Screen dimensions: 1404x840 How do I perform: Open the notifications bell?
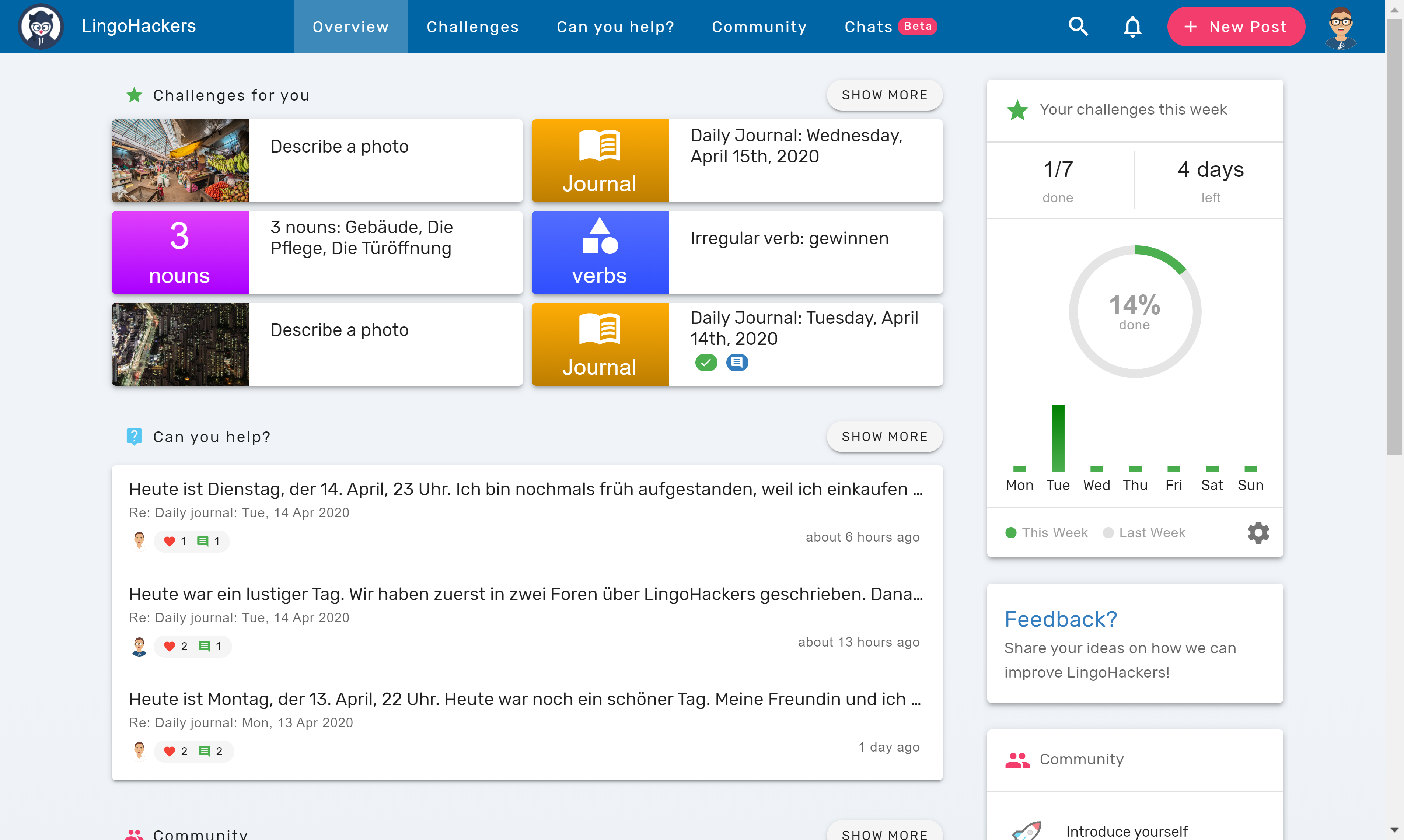point(1132,26)
